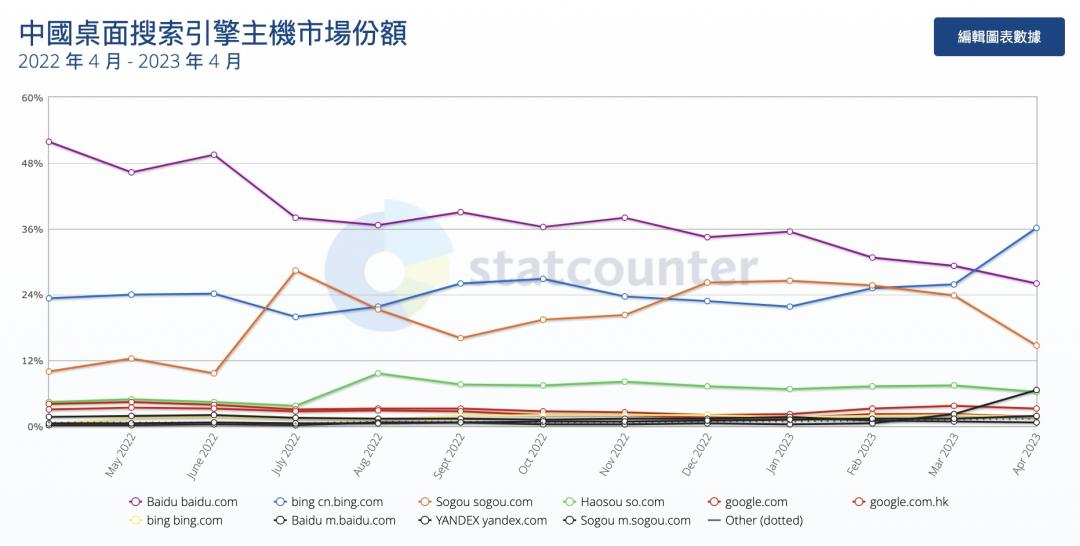1080x546 pixels.
Task: Click the Baidu line's Apr 2023 data point
Action: 1036,283
